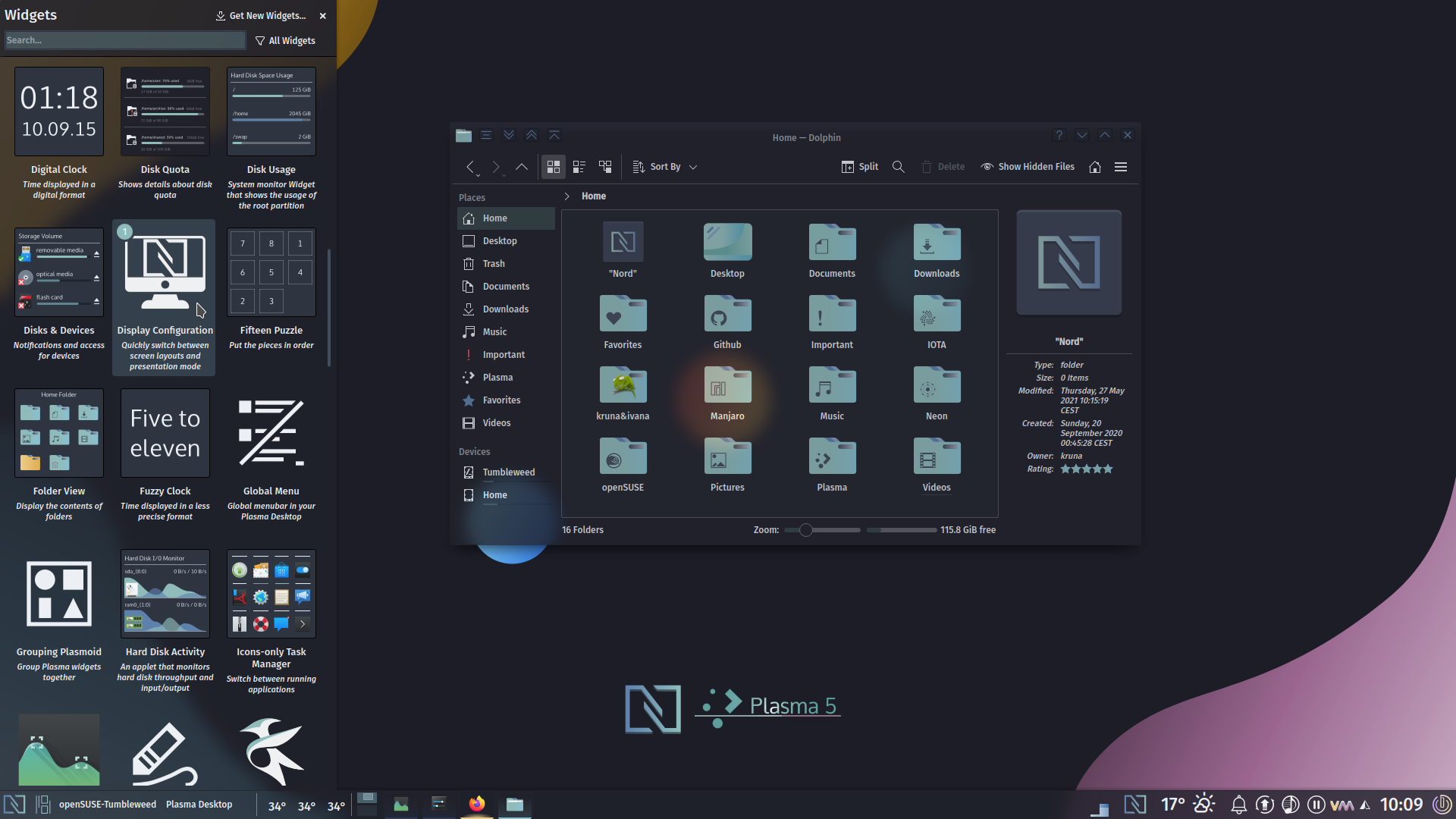1456x819 pixels.
Task: Expand the breadcrumb arrow before Home
Action: pos(566,196)
